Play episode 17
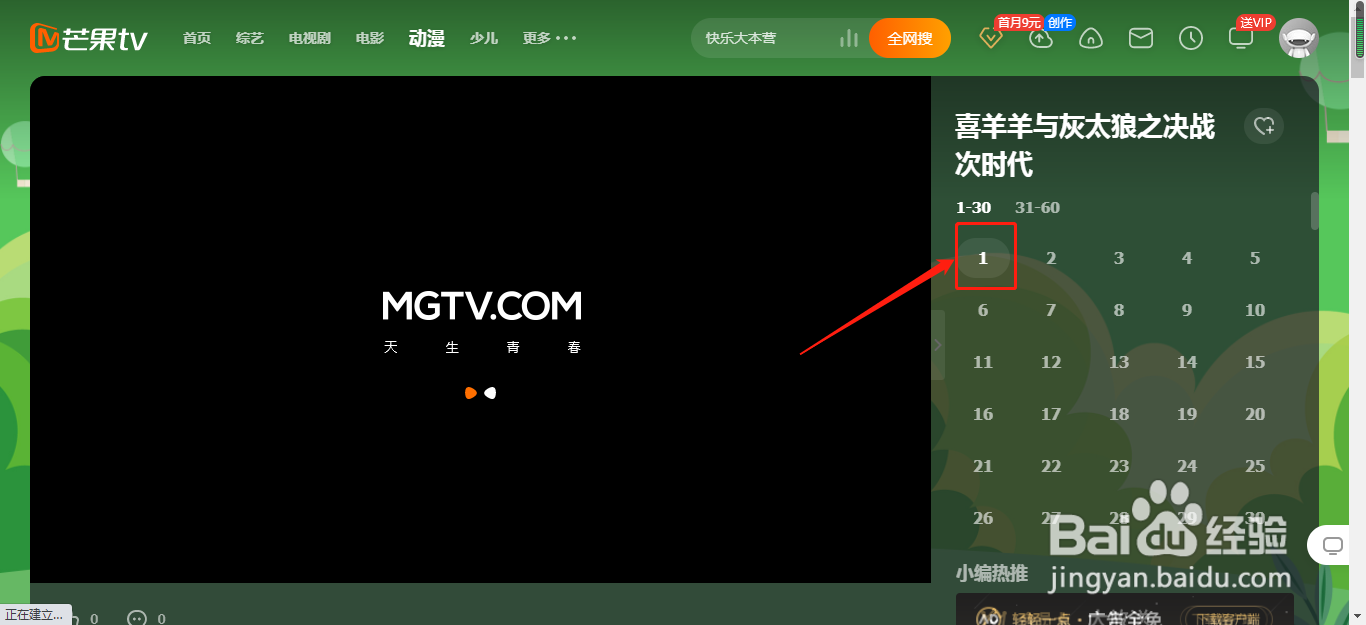 (1051, 414)
